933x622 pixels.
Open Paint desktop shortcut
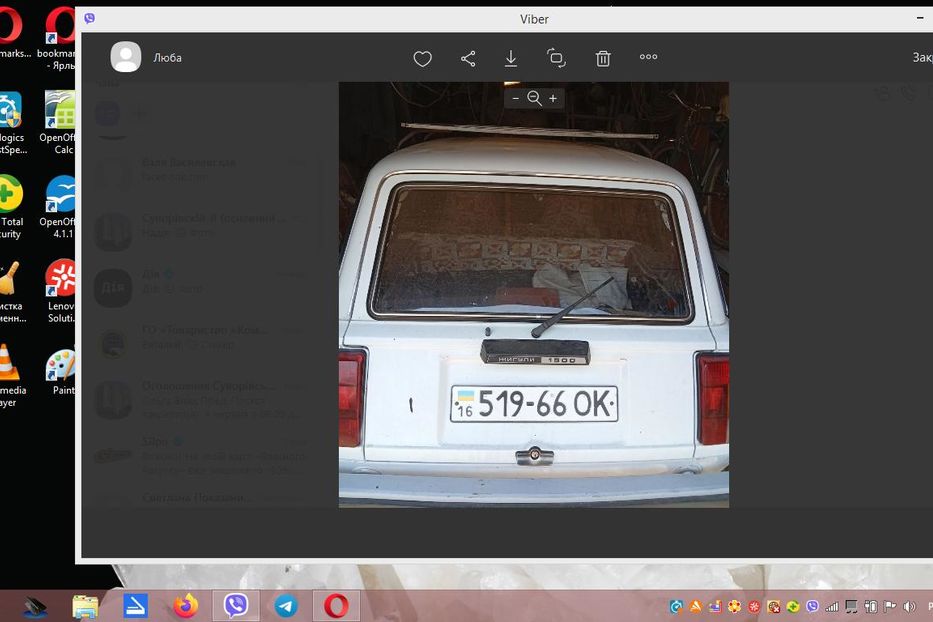(61, 372)
